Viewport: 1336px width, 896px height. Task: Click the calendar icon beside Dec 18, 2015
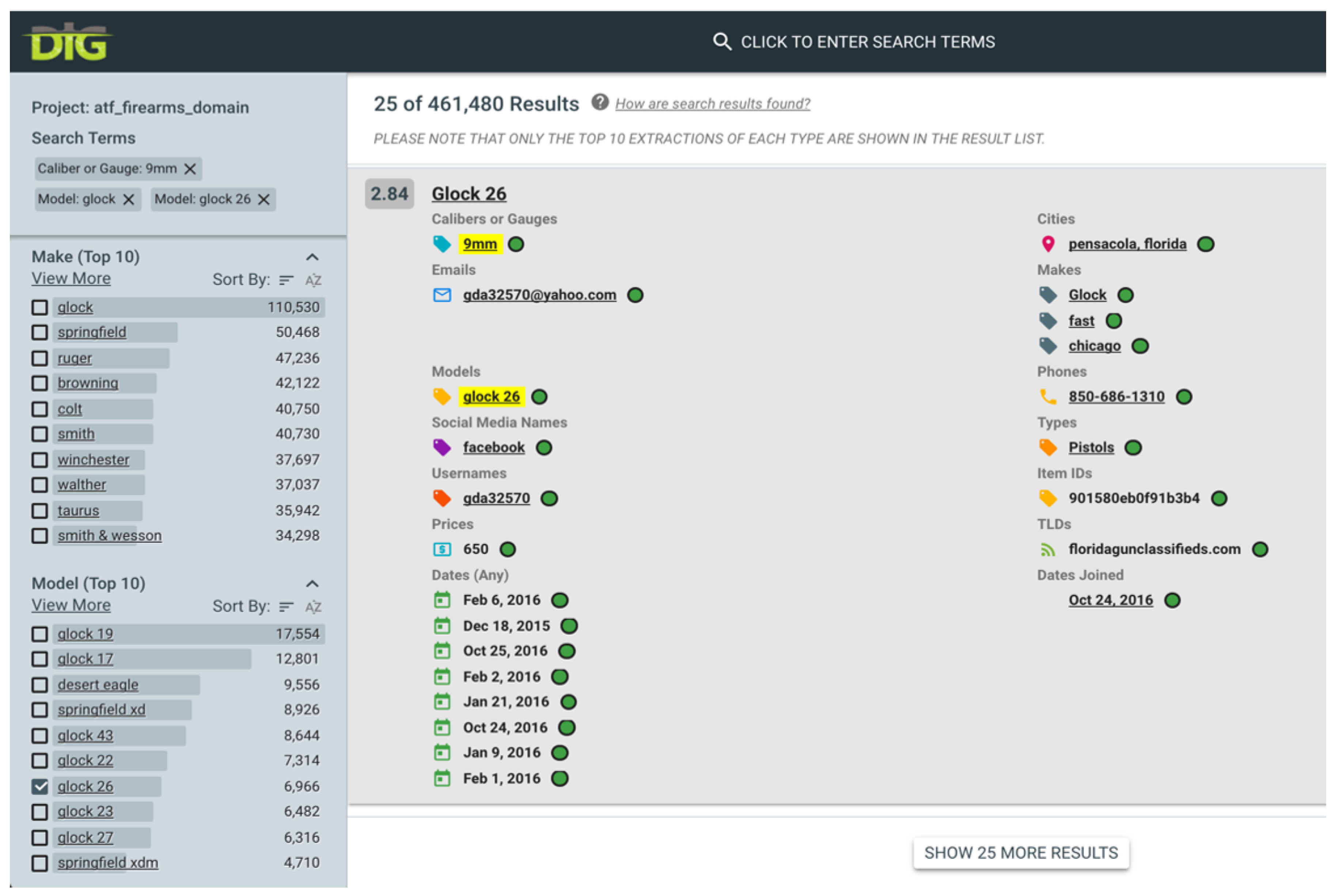pos(441,626)
